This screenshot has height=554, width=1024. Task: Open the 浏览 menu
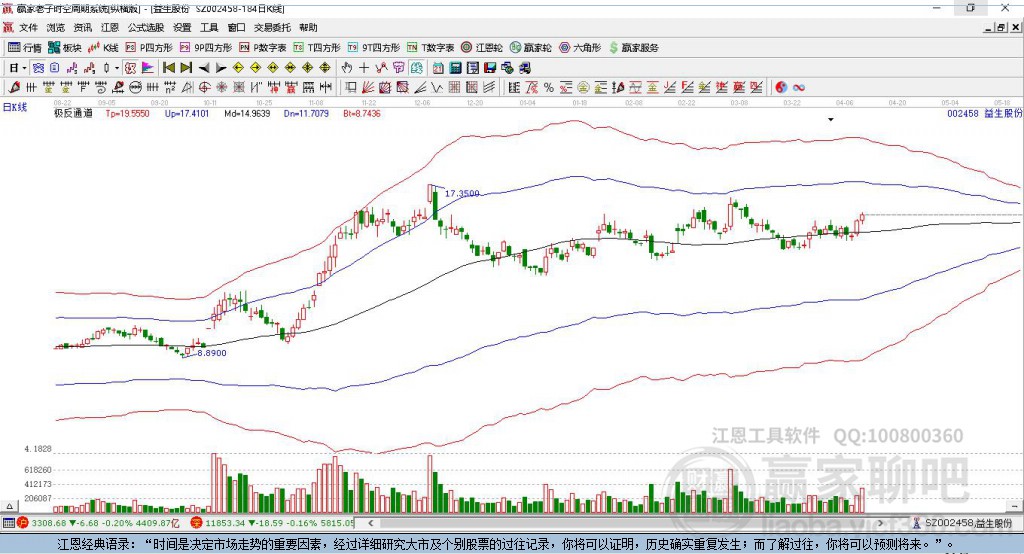pyautogui.click(x=56, y=27)
